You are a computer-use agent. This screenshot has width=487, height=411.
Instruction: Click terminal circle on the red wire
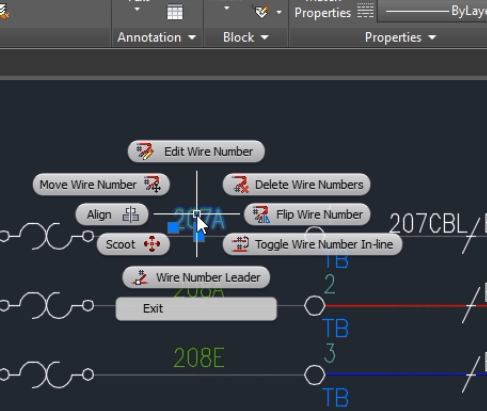coord(314,306)
